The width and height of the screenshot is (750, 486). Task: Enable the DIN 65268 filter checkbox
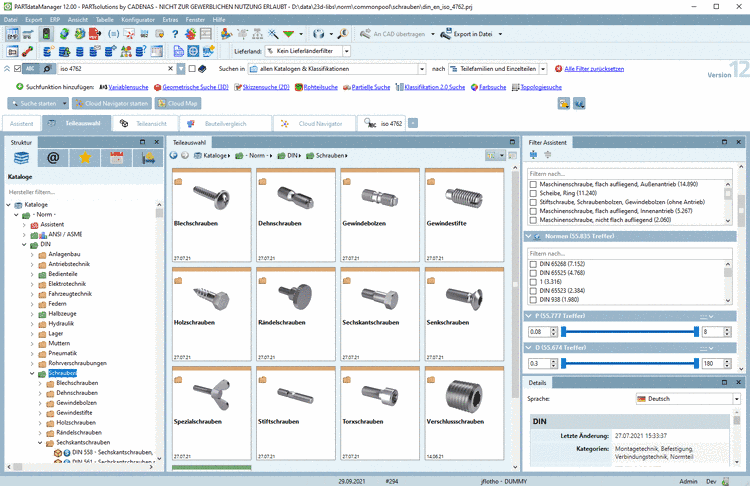click(x=533, y=264)
